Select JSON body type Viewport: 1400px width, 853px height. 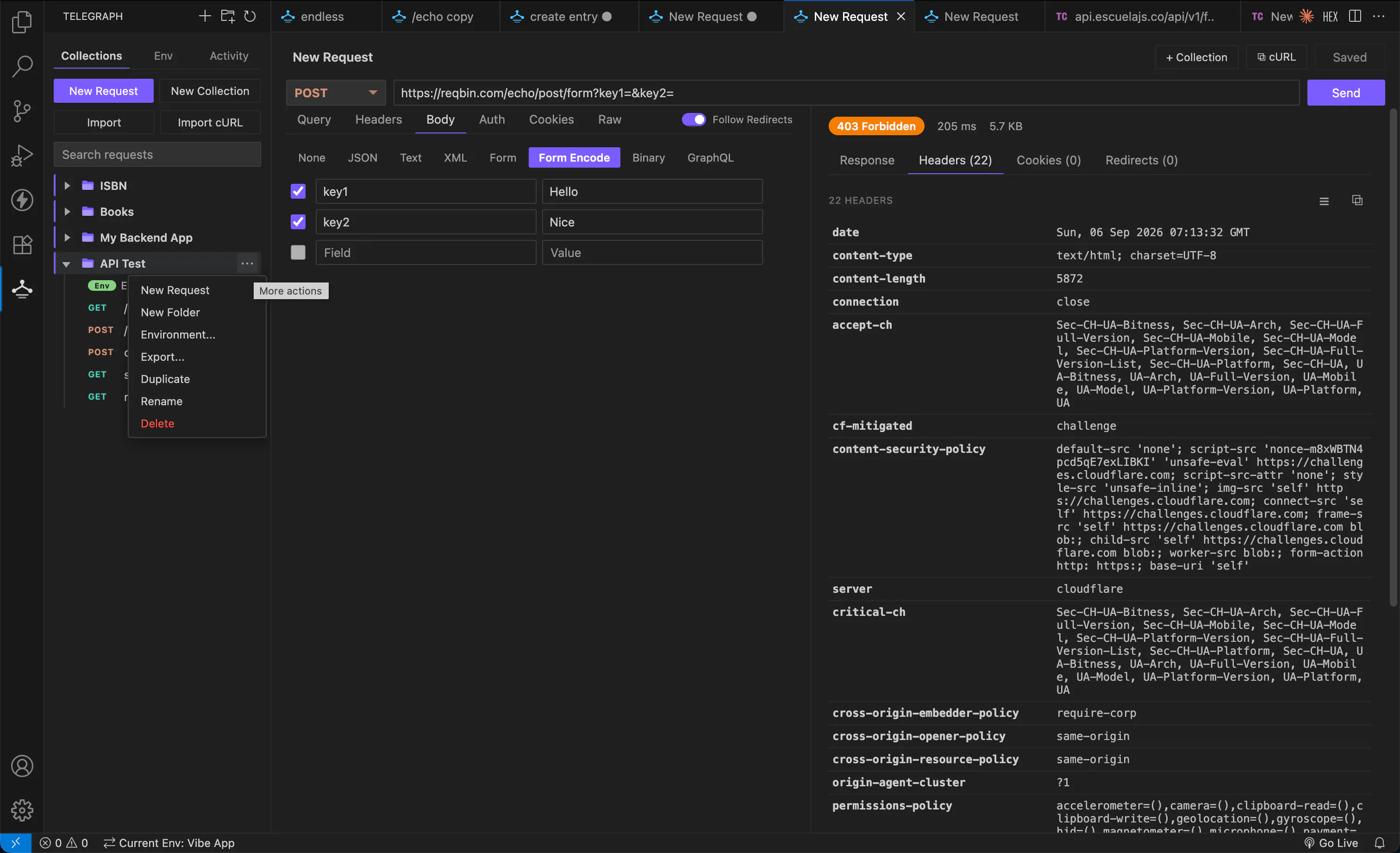point(362,157)
